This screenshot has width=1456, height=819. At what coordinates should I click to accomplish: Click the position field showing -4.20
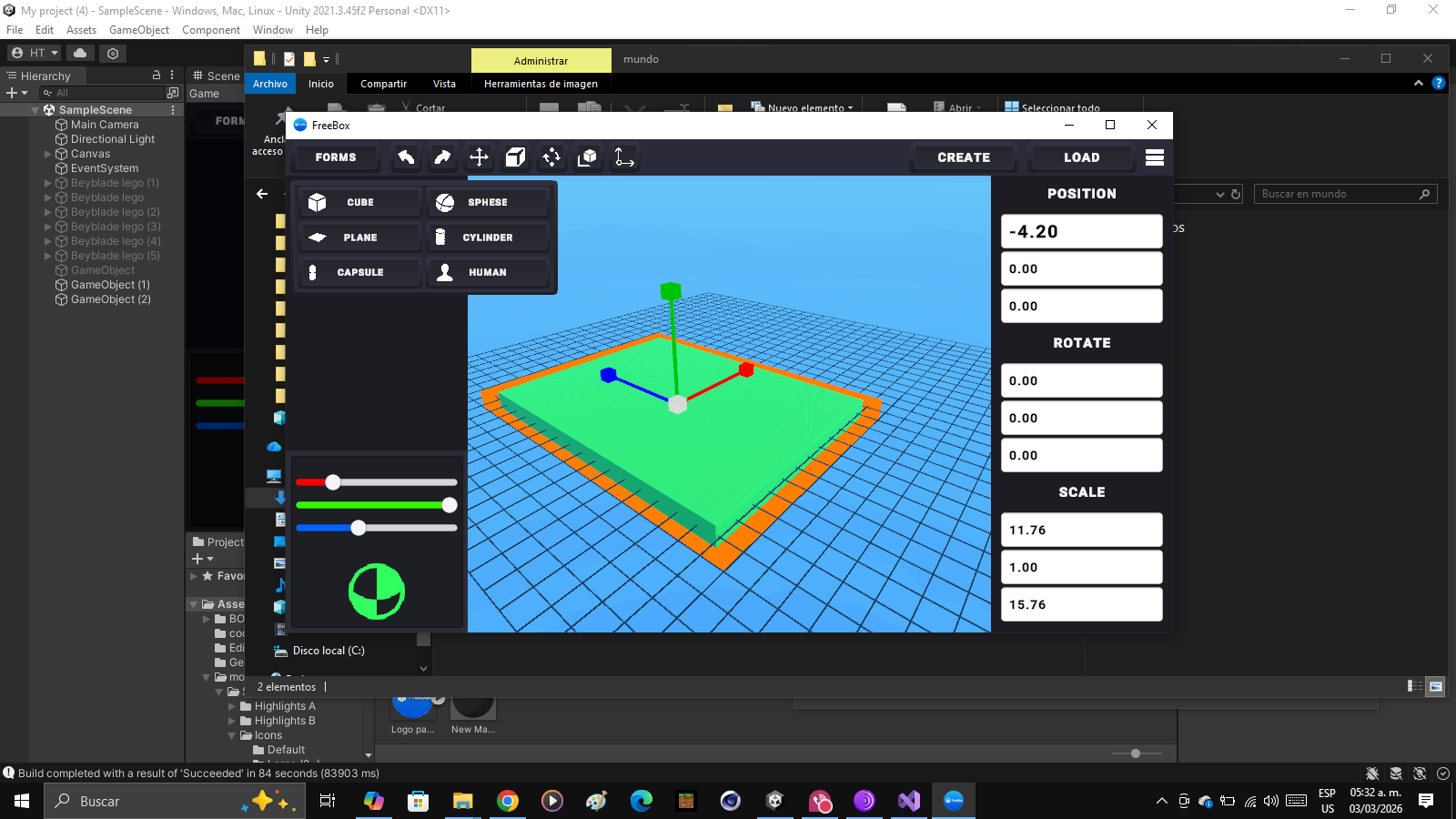(x=1081, y=231)
